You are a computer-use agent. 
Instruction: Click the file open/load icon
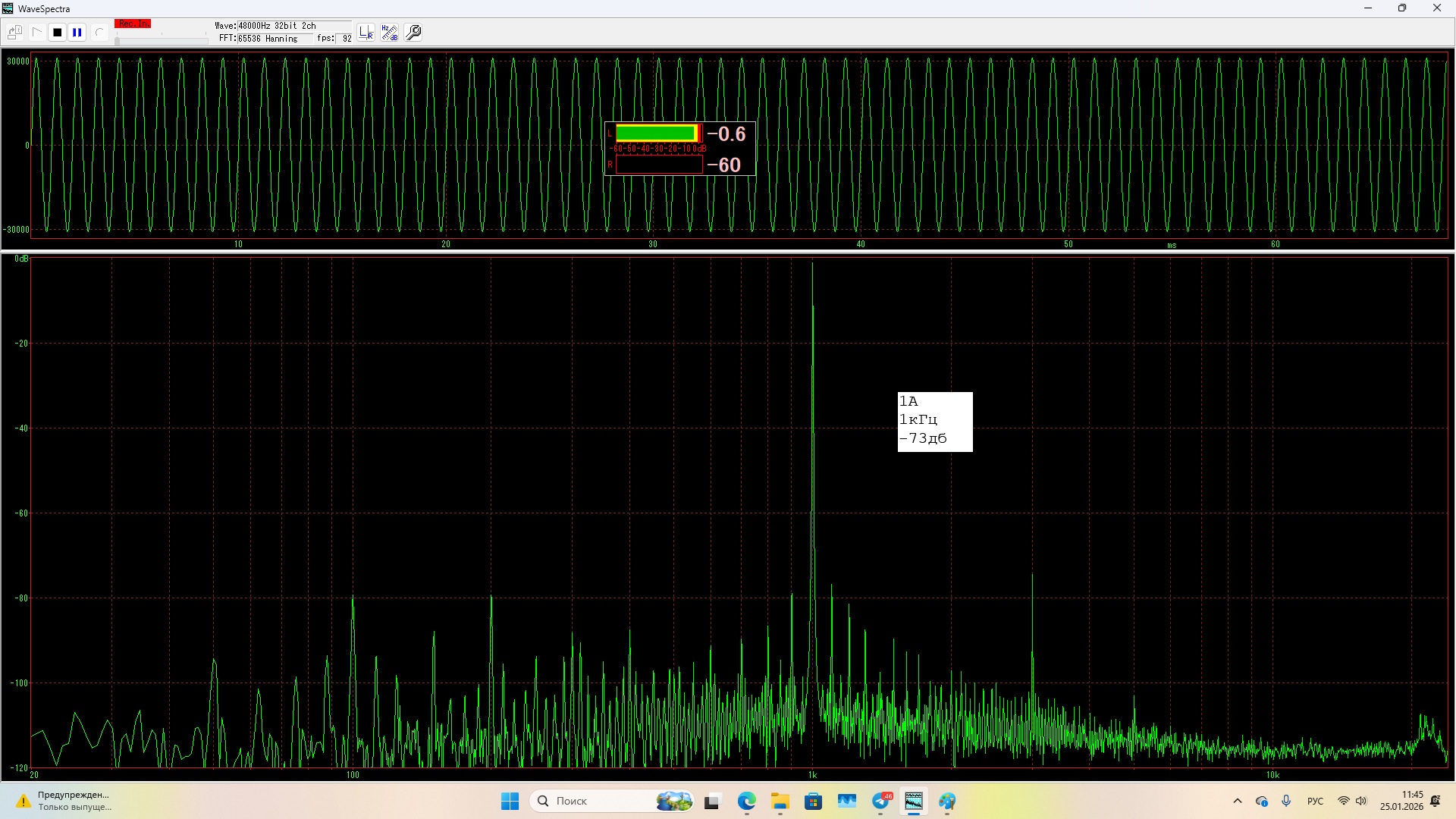point(14,33)
